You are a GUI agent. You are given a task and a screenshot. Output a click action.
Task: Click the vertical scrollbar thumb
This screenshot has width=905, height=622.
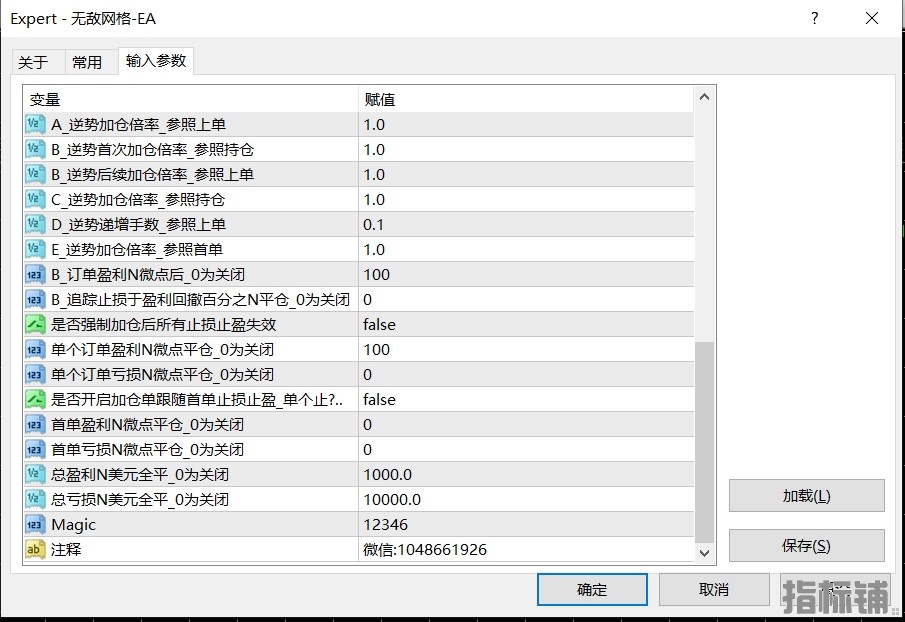[704, 443]
